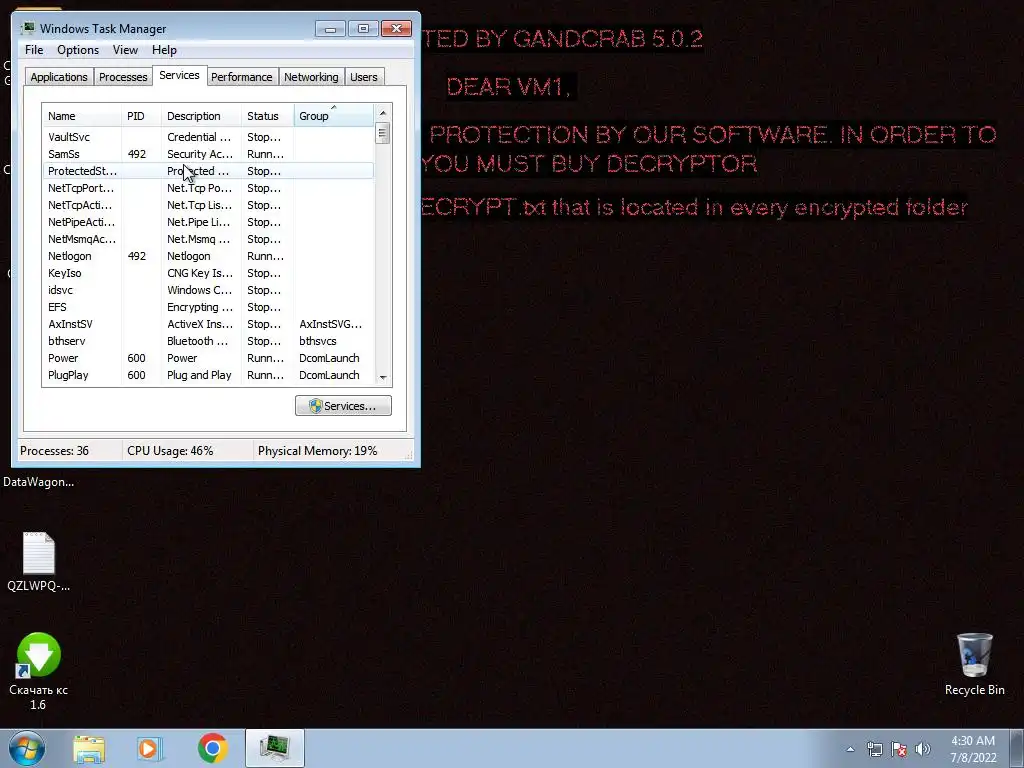
Task: Select the Скачать кс 1.6 shortcut
Action: pyautogui.click(x=39, y=671)
